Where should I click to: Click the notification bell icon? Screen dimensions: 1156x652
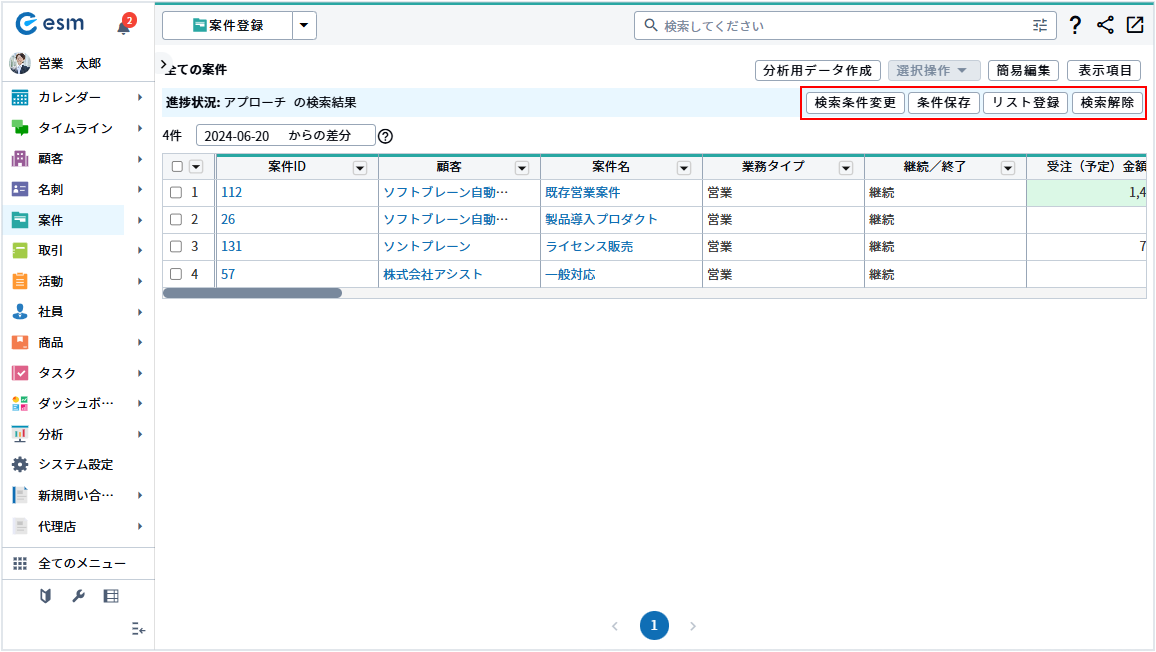(x=124, y=26)
